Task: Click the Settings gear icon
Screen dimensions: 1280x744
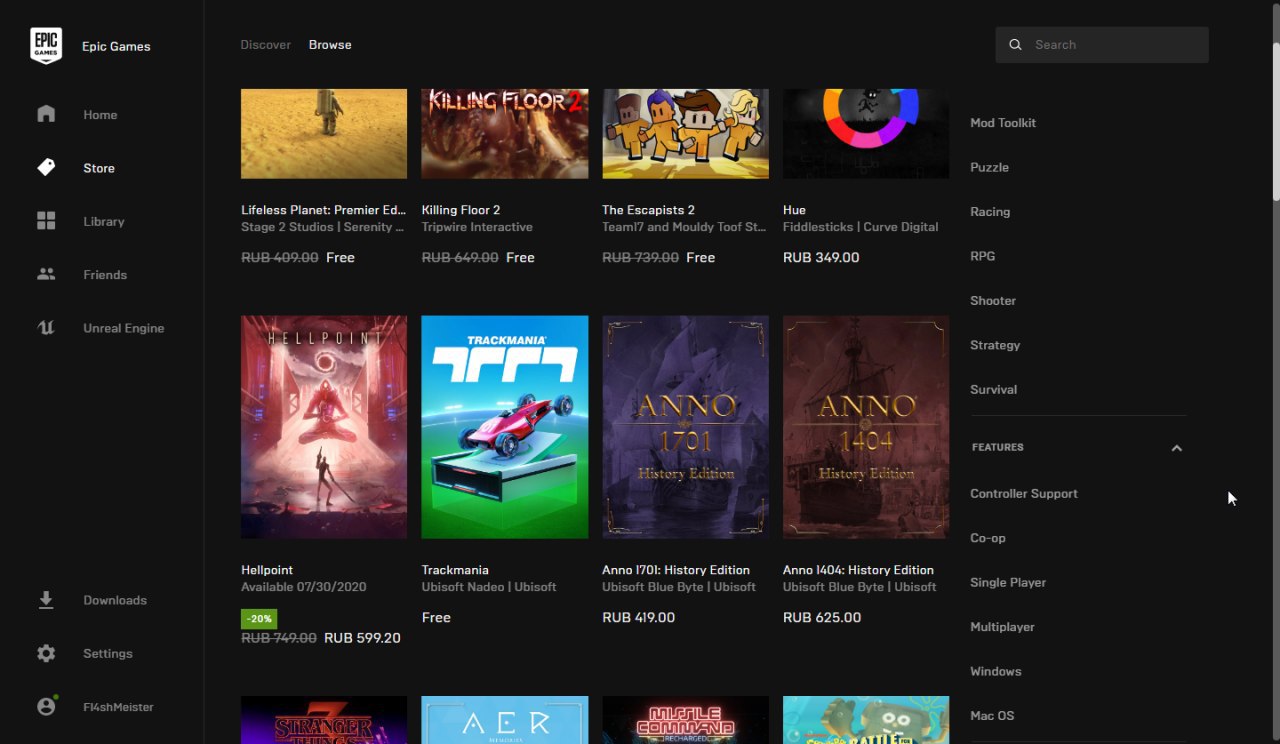Action: tap(46, 653)
